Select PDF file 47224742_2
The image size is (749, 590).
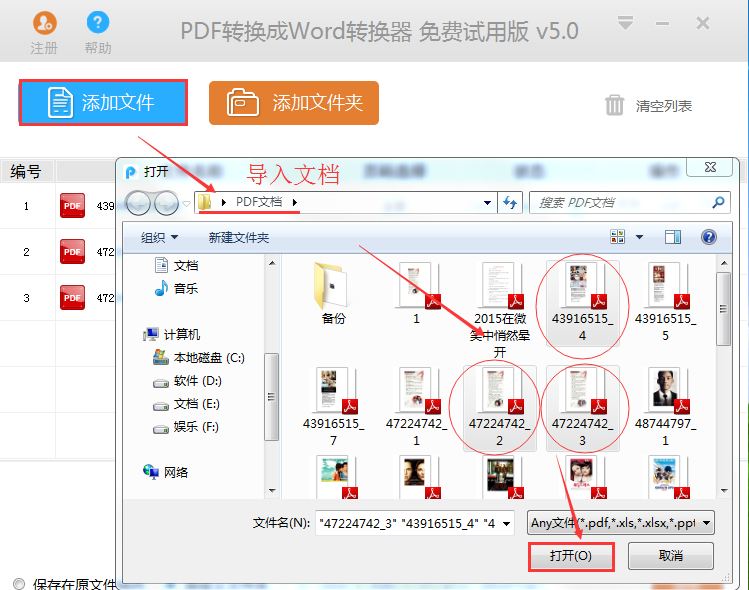tap(500, 407)
